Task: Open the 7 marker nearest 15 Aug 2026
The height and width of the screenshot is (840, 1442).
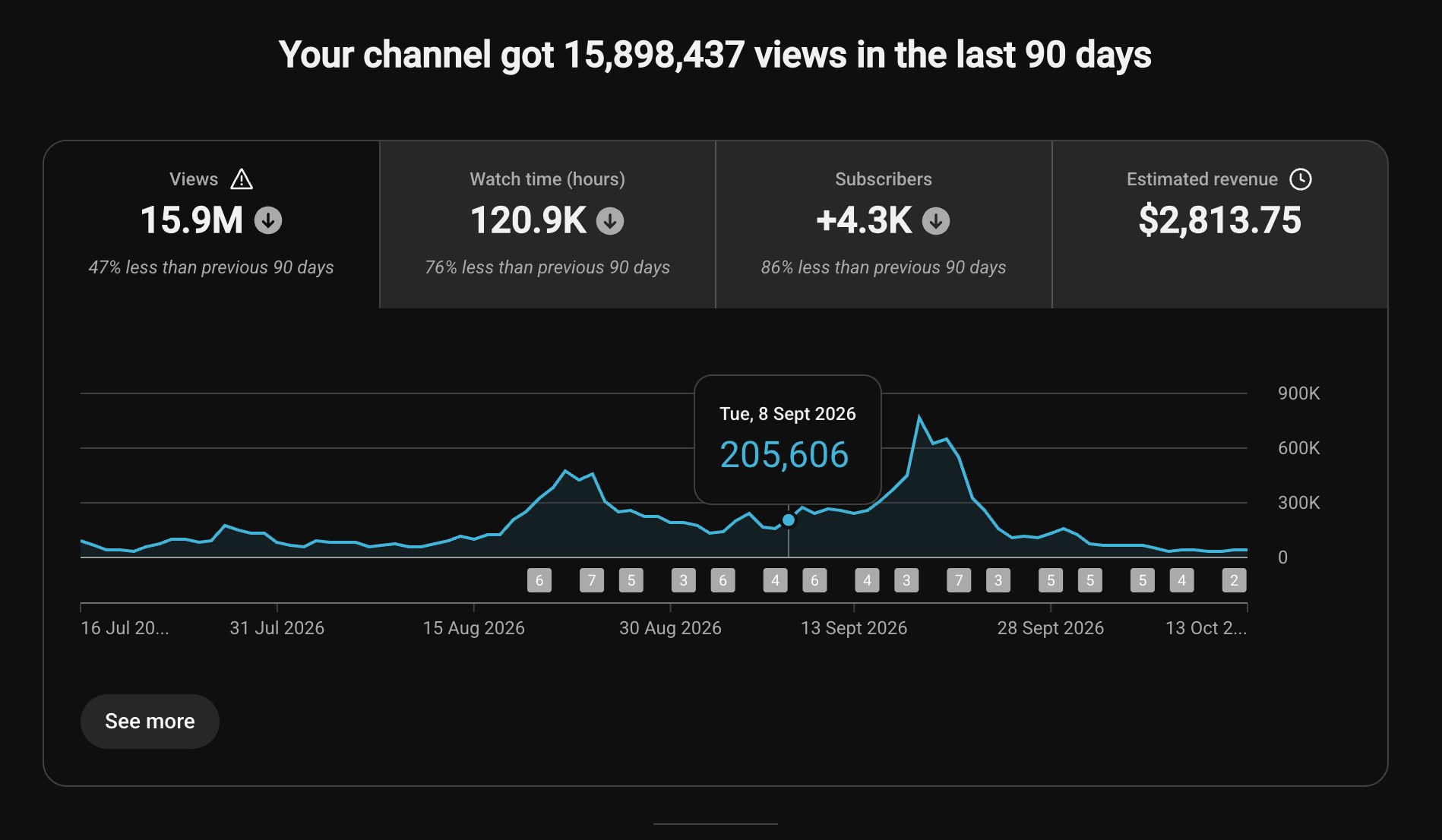Action: (x=592, y=580)
